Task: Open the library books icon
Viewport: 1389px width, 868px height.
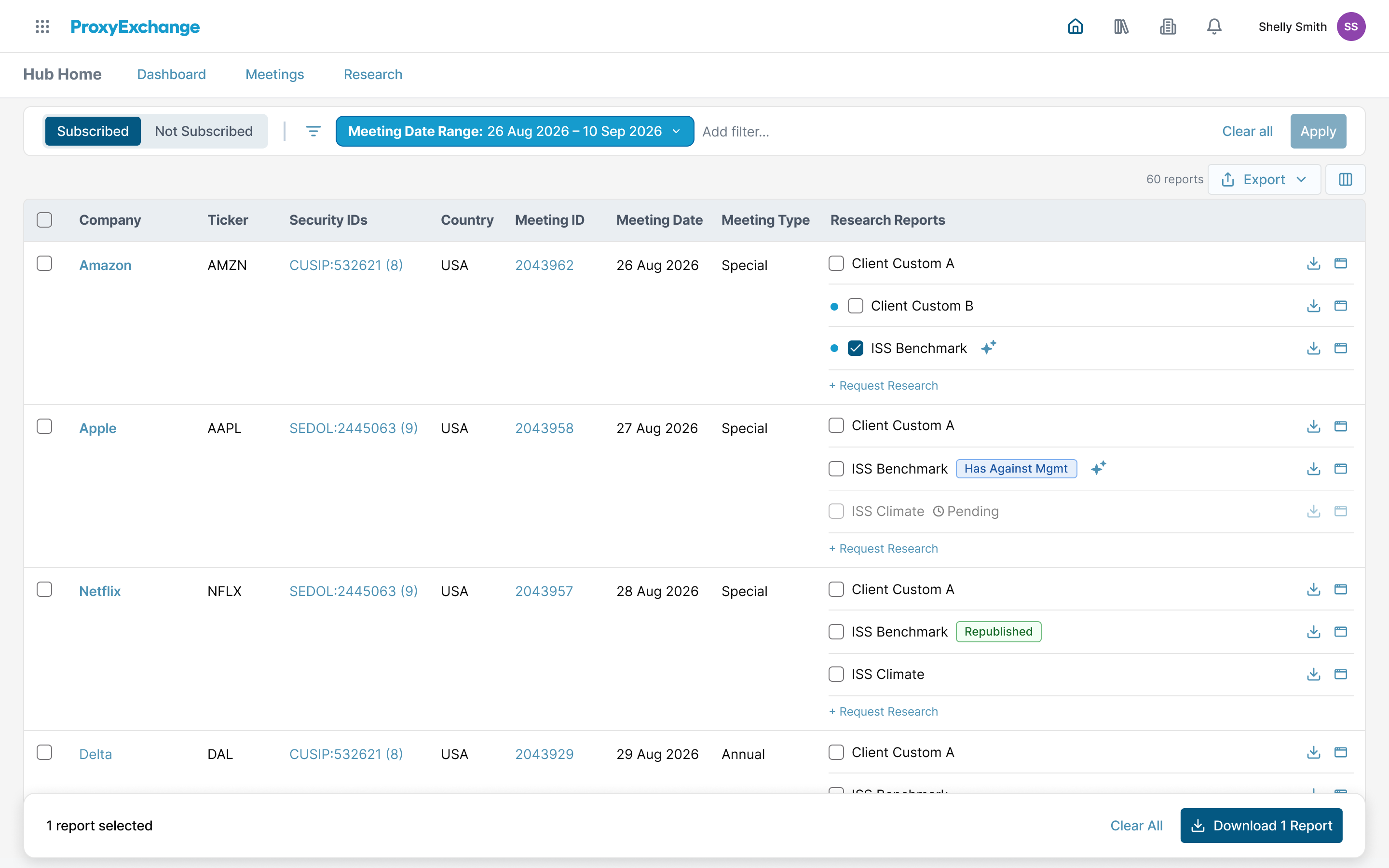Action: pos(1121,27)
